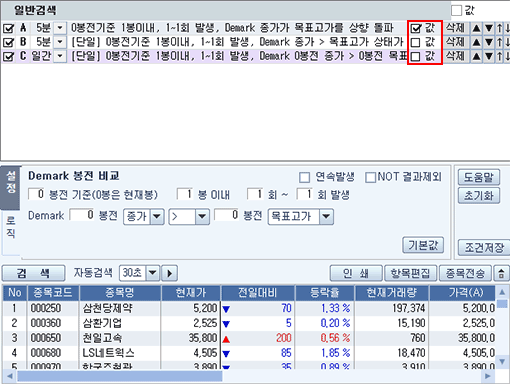Move condition B down with triangle arrow
Screen dimensions: 510x384
(x=489, y=42)
